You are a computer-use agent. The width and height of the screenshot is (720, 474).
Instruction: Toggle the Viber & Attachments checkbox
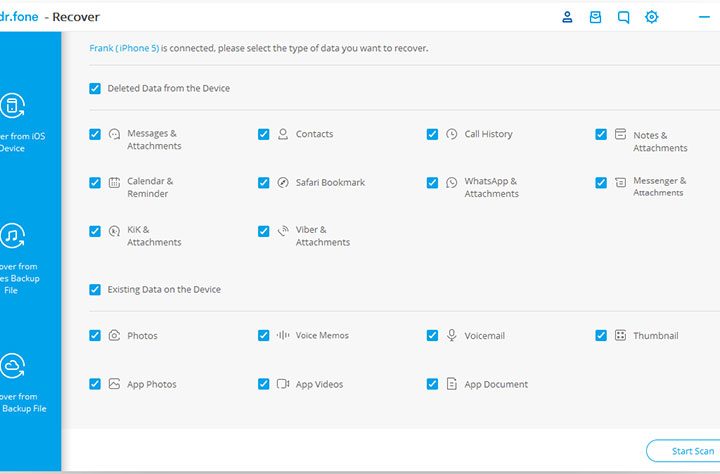pos(264,231)
